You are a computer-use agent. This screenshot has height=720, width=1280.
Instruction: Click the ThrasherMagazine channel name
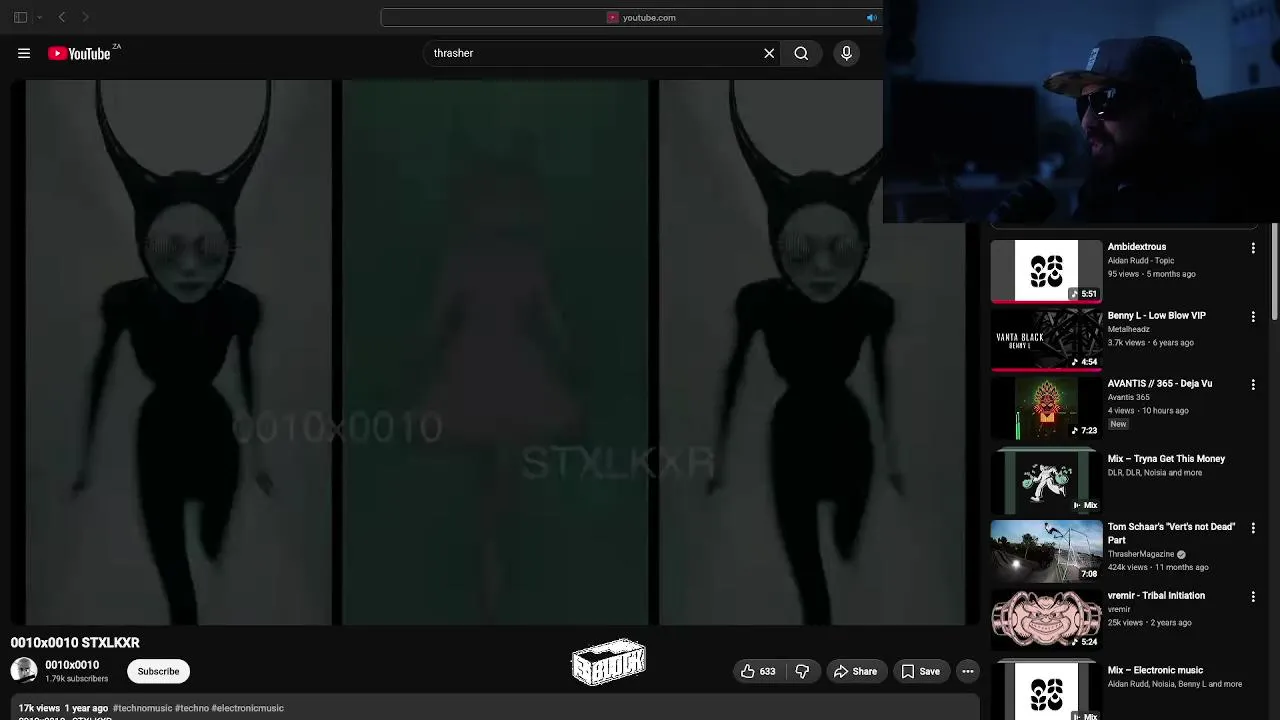click(1141, 554)
